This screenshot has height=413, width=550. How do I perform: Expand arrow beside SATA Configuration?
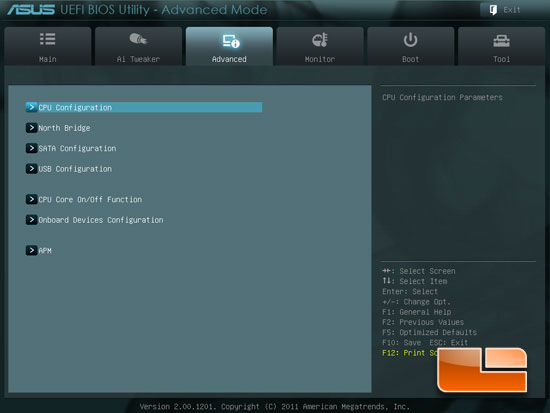click(32, 148)
